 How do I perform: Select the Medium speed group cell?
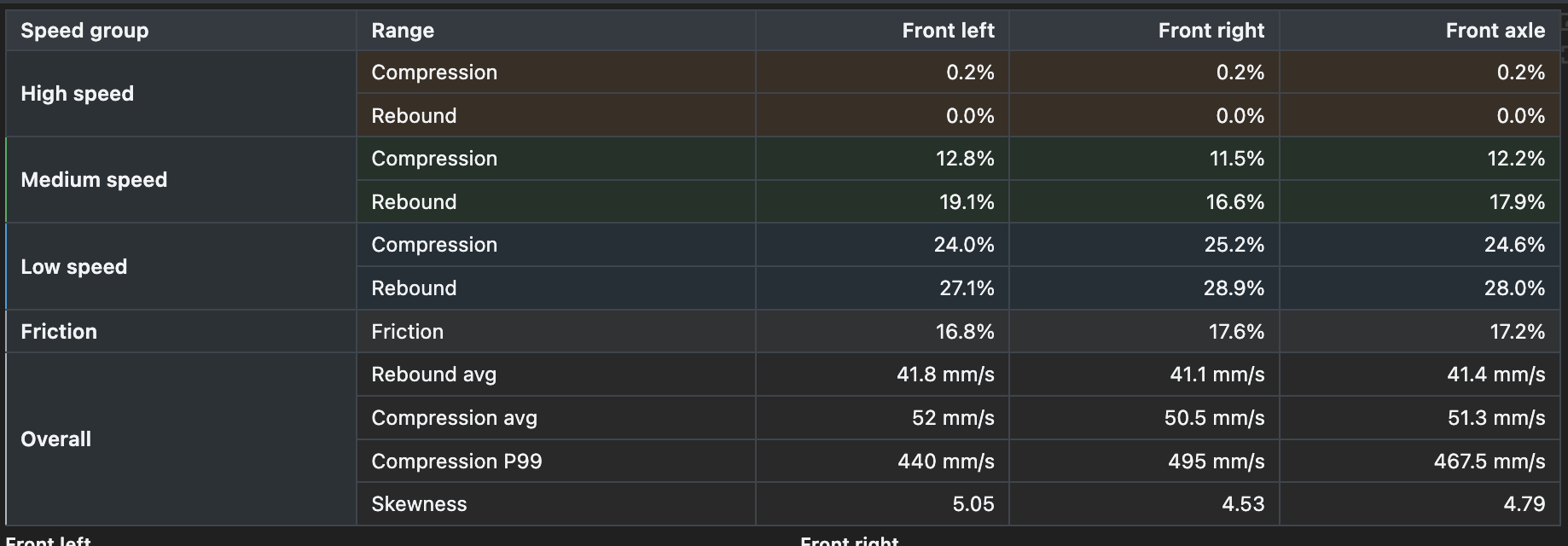181,180
